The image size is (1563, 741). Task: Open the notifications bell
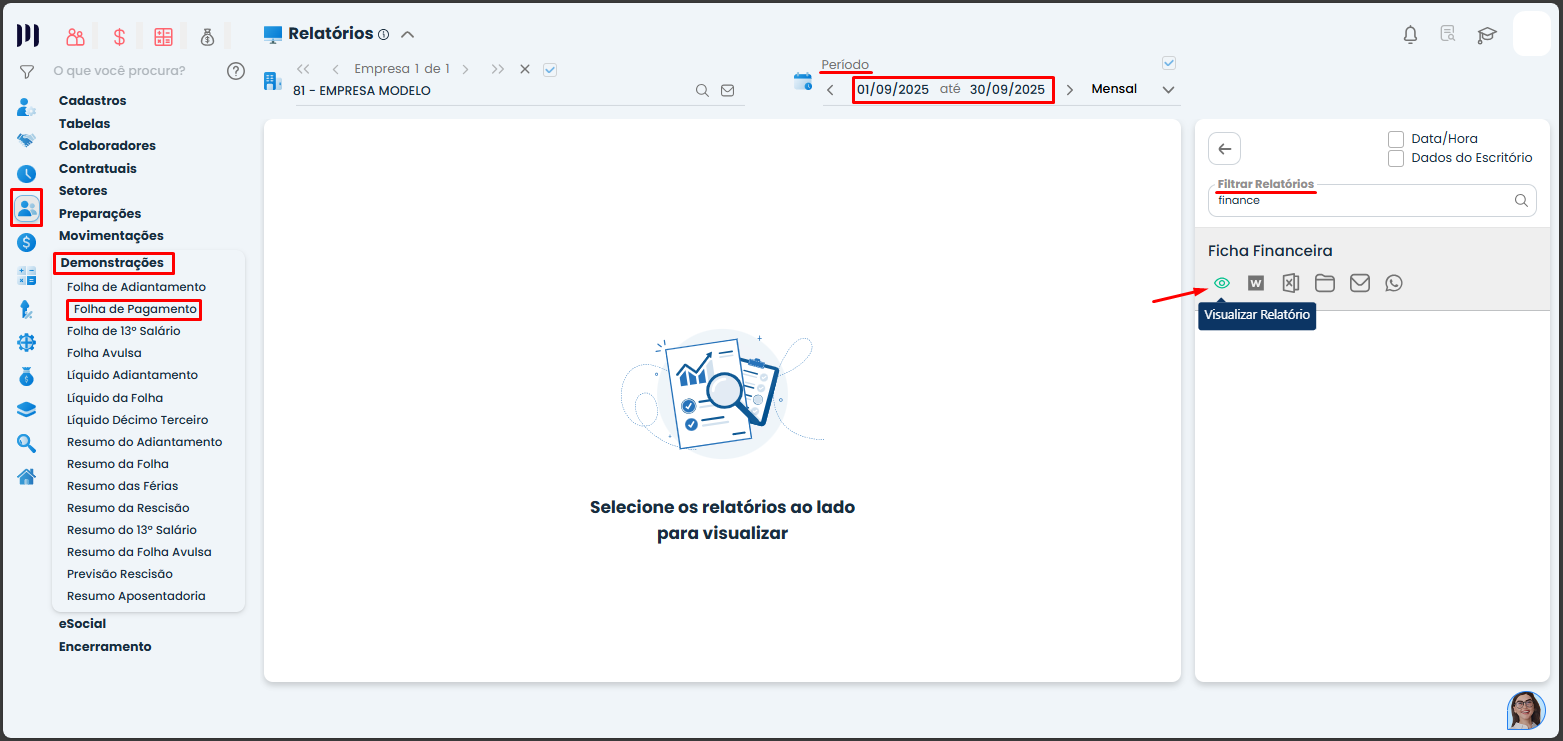coord(1410,35)
